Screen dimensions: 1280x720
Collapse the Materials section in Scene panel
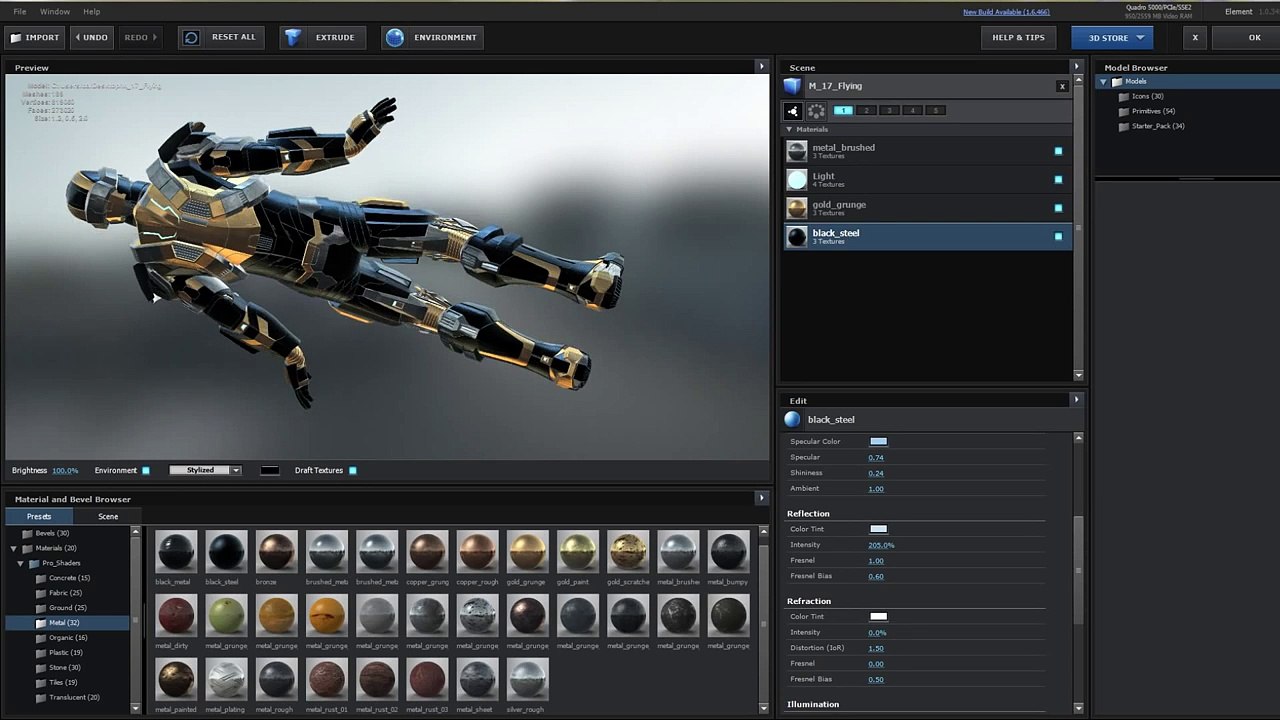pos(789,129)
